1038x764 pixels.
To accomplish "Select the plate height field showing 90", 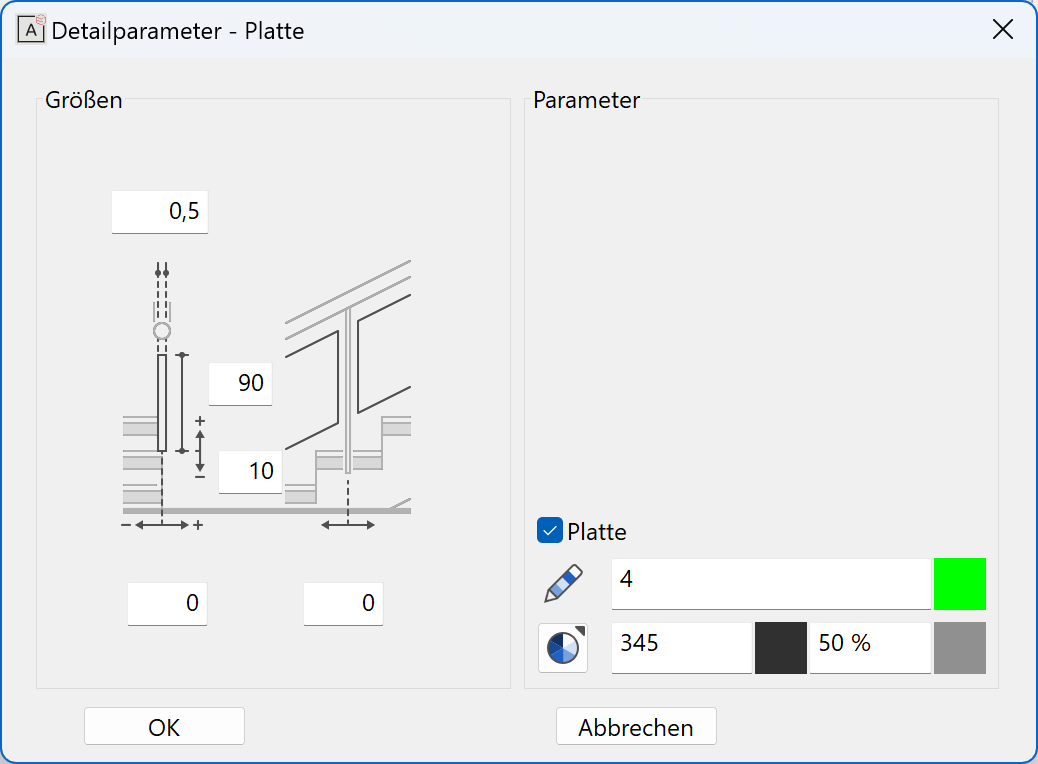I will click(x=240, y=383).
